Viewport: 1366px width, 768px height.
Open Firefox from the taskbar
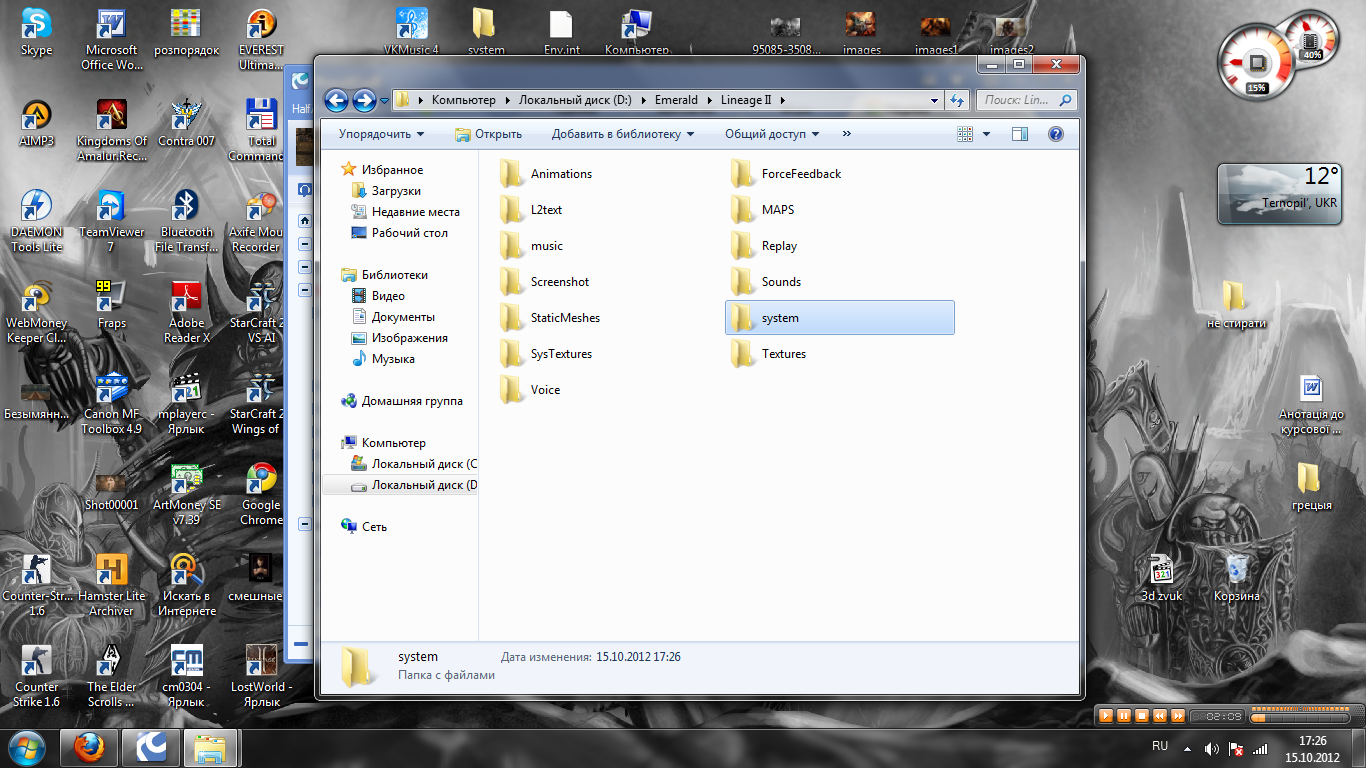89,747
